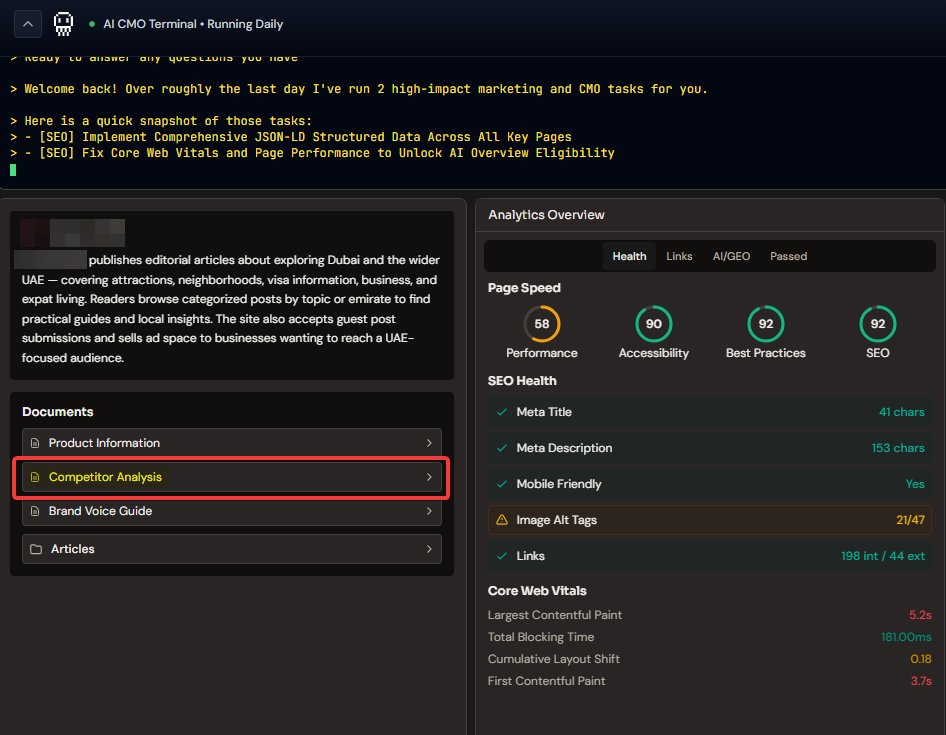Image resolution: width=946 pixels, height=735 pixels.
Task: Click the green running status dot
Action: [92, 24]
